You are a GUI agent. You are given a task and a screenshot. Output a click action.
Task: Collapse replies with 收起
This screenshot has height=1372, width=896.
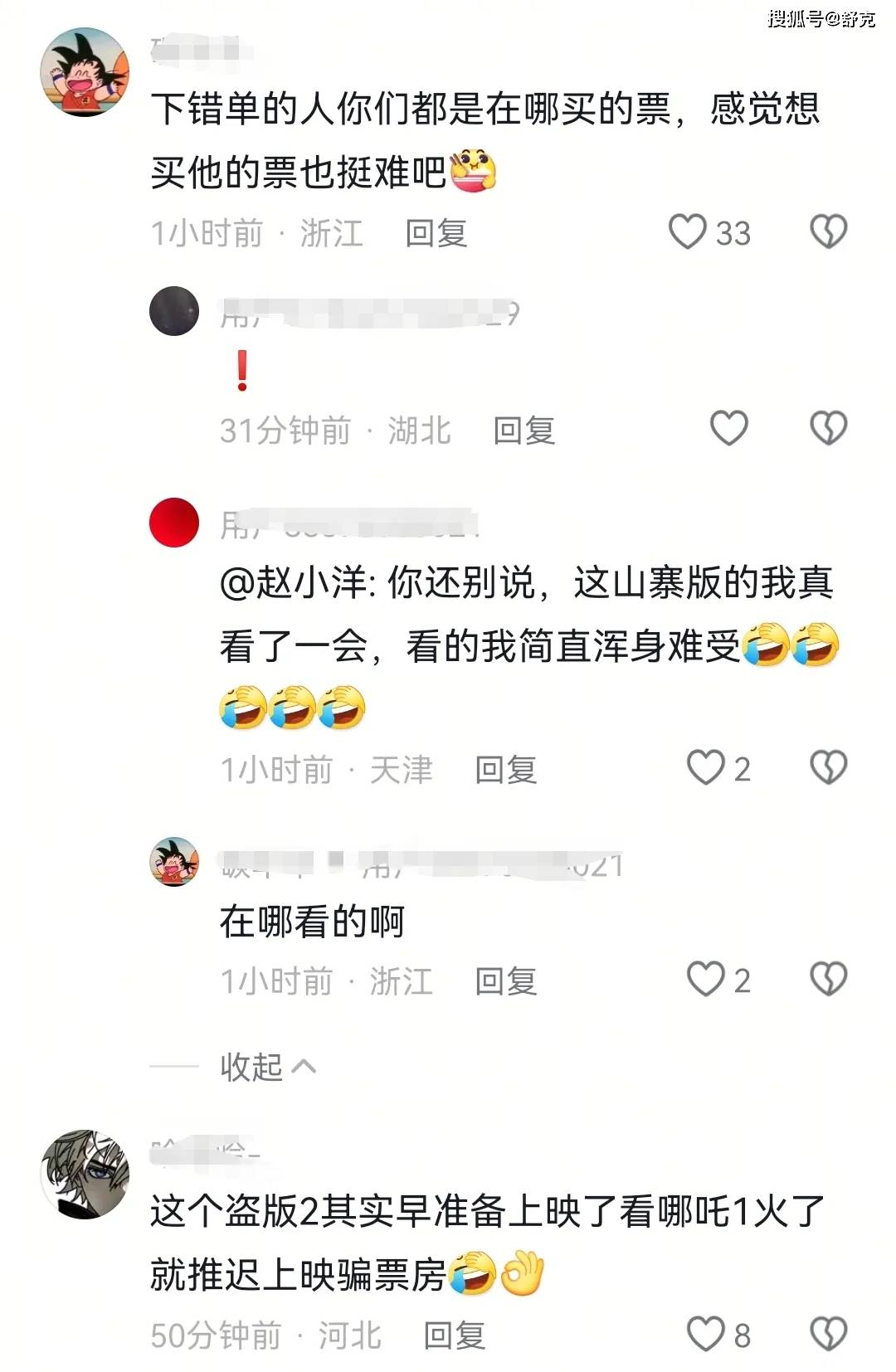[x=268, y=1067]
